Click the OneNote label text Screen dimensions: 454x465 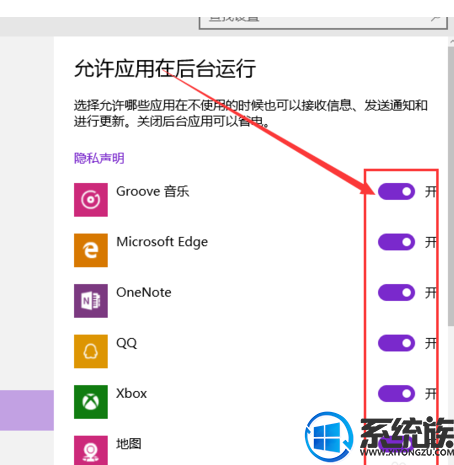[x=144, y=292]
